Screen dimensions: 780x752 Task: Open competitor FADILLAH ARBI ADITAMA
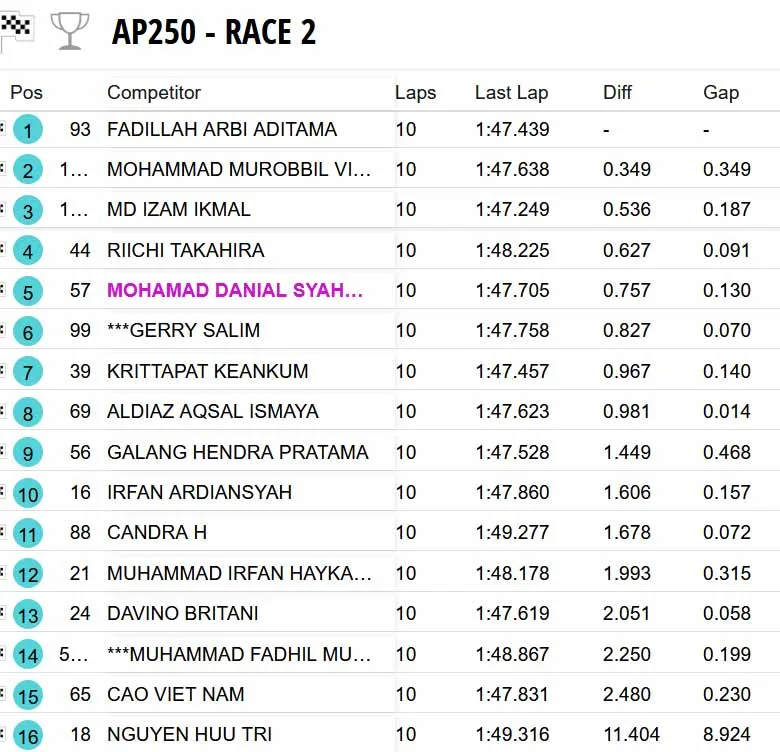tap(222, 130)
